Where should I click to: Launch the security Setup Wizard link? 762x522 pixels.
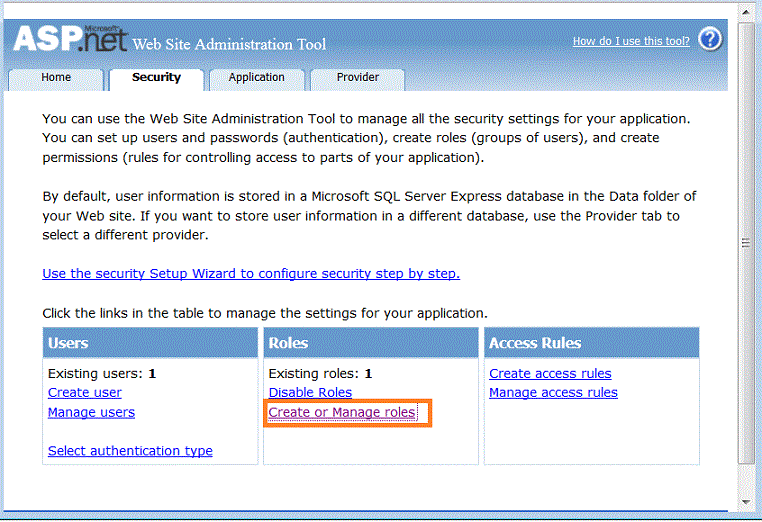[251, 274]
